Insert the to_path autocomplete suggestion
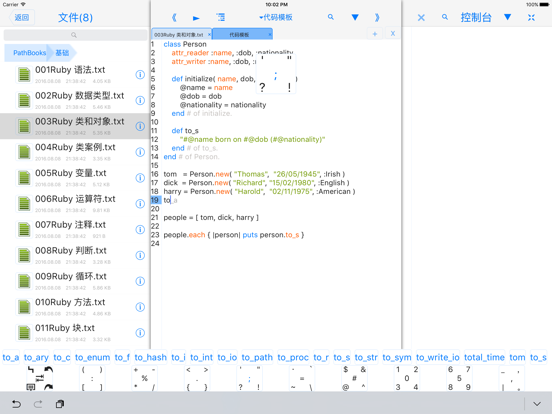The width and height of the screenshot is (552, 414). tap(257, 357)
